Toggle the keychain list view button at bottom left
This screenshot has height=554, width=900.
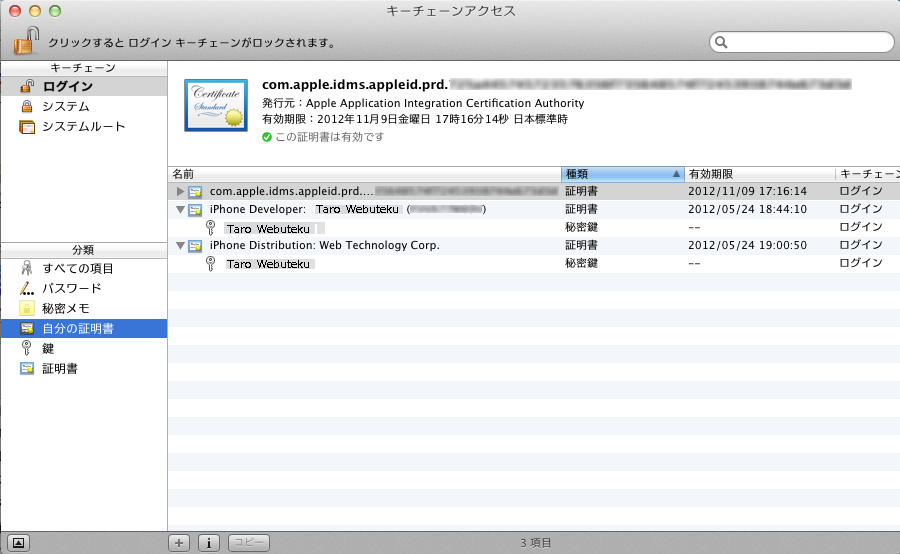coord(18,543)
